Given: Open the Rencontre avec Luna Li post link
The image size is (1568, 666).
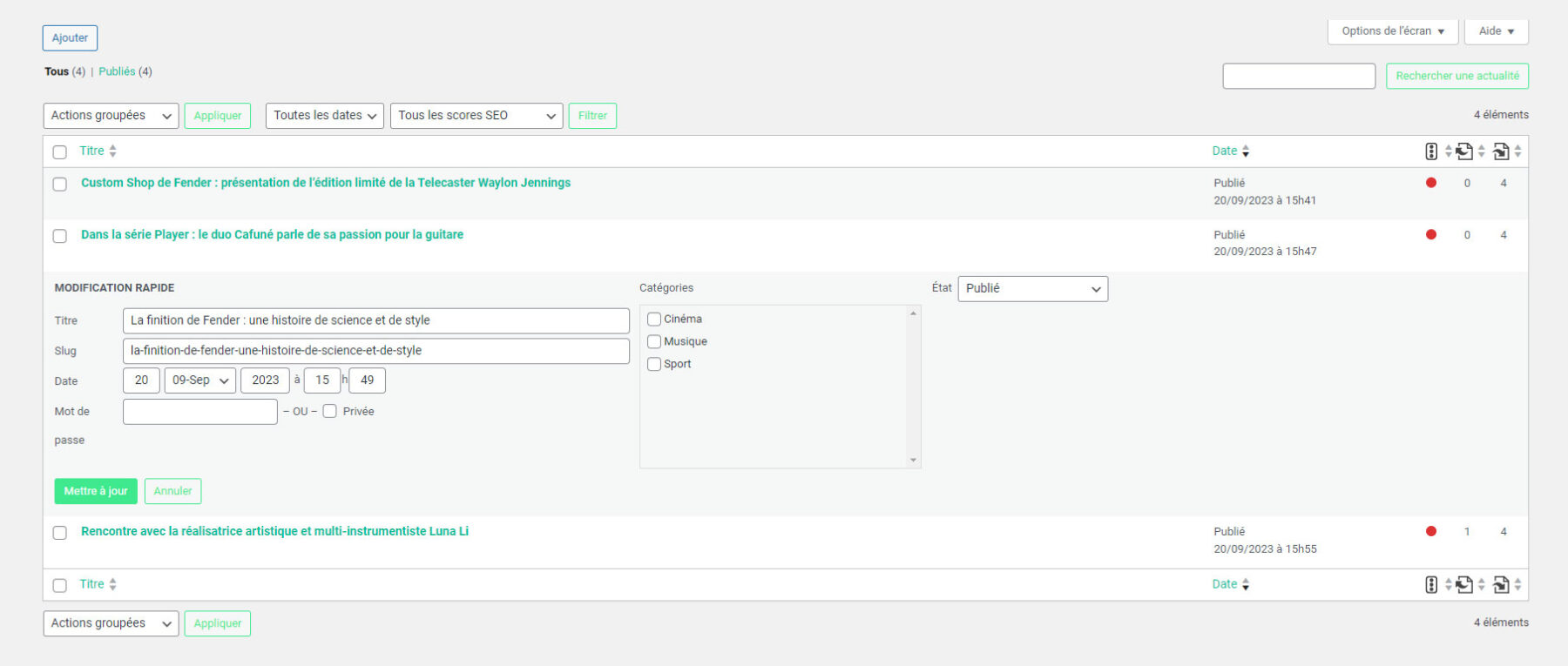Looking at the screenshot, I should 274,531.
